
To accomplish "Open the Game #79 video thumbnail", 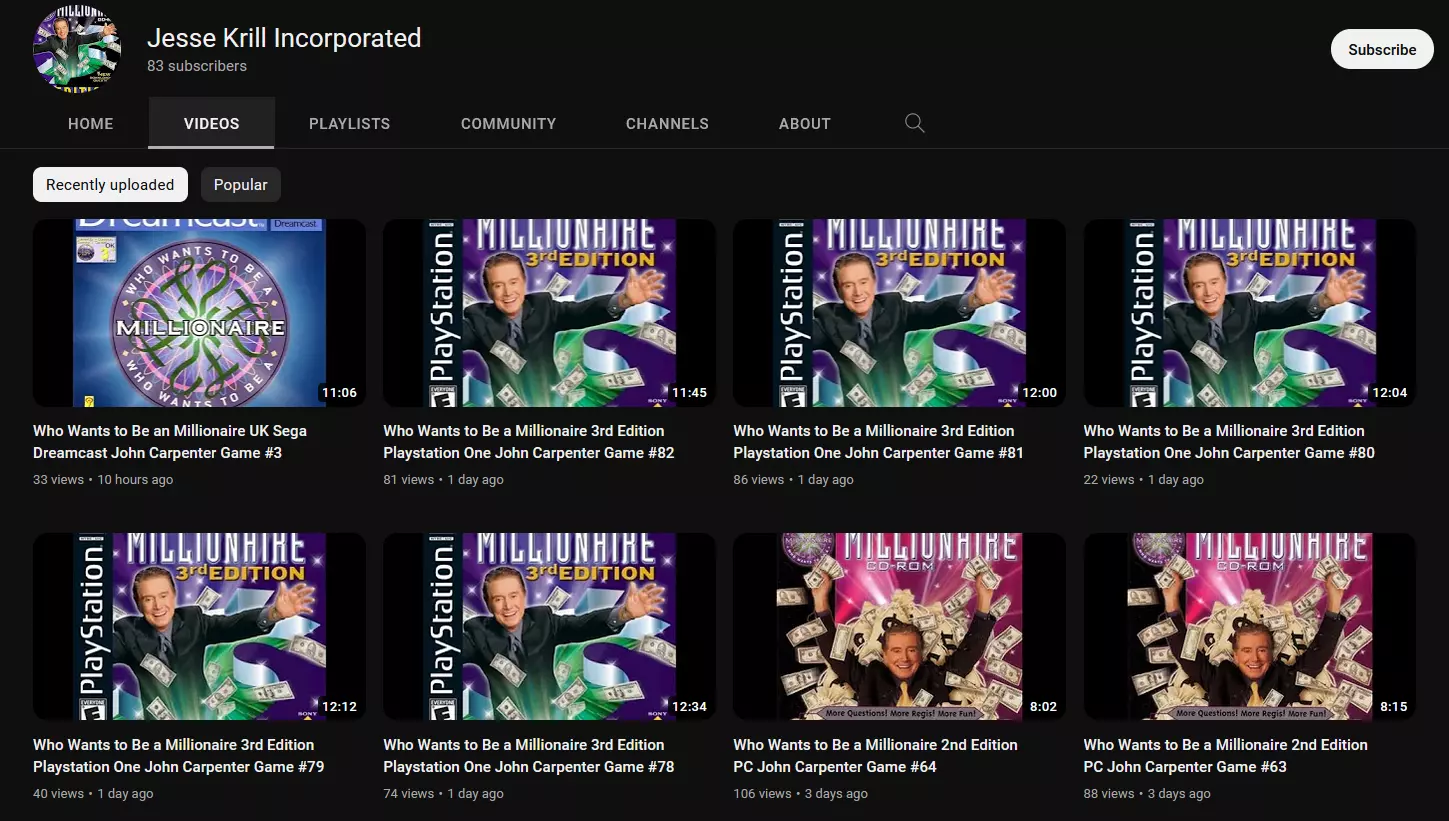I will (199, 627).
